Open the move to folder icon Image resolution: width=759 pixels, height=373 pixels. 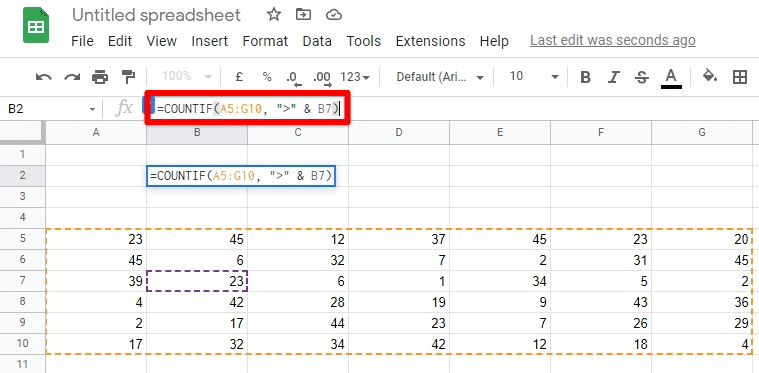pyautogui.click(x=304, y=15)
